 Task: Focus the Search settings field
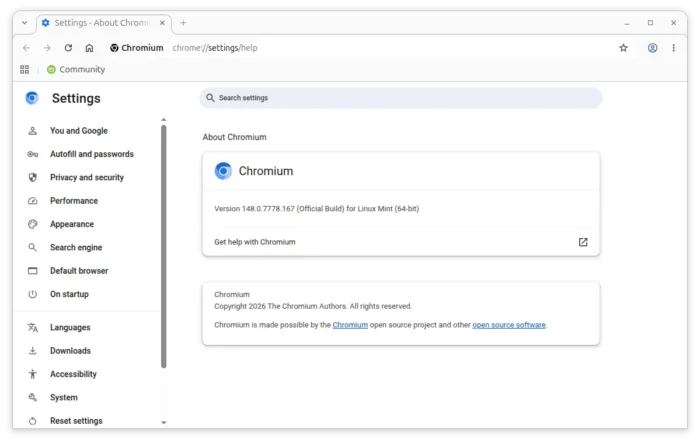pos(401,98)
